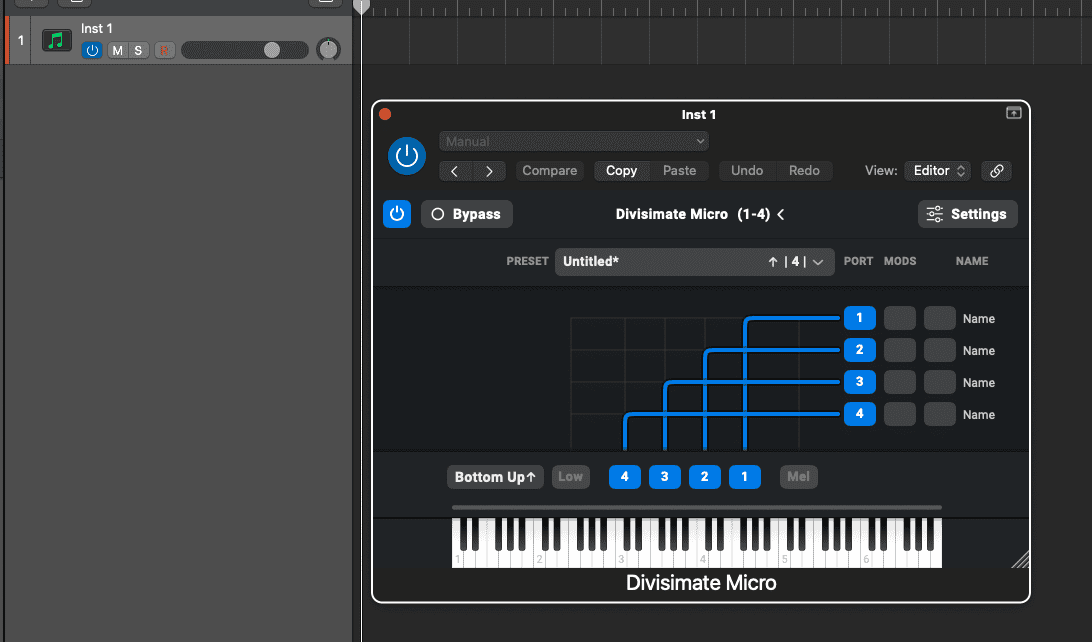
Task: Click first MODS box in row 1
Action: coord(900,318)
